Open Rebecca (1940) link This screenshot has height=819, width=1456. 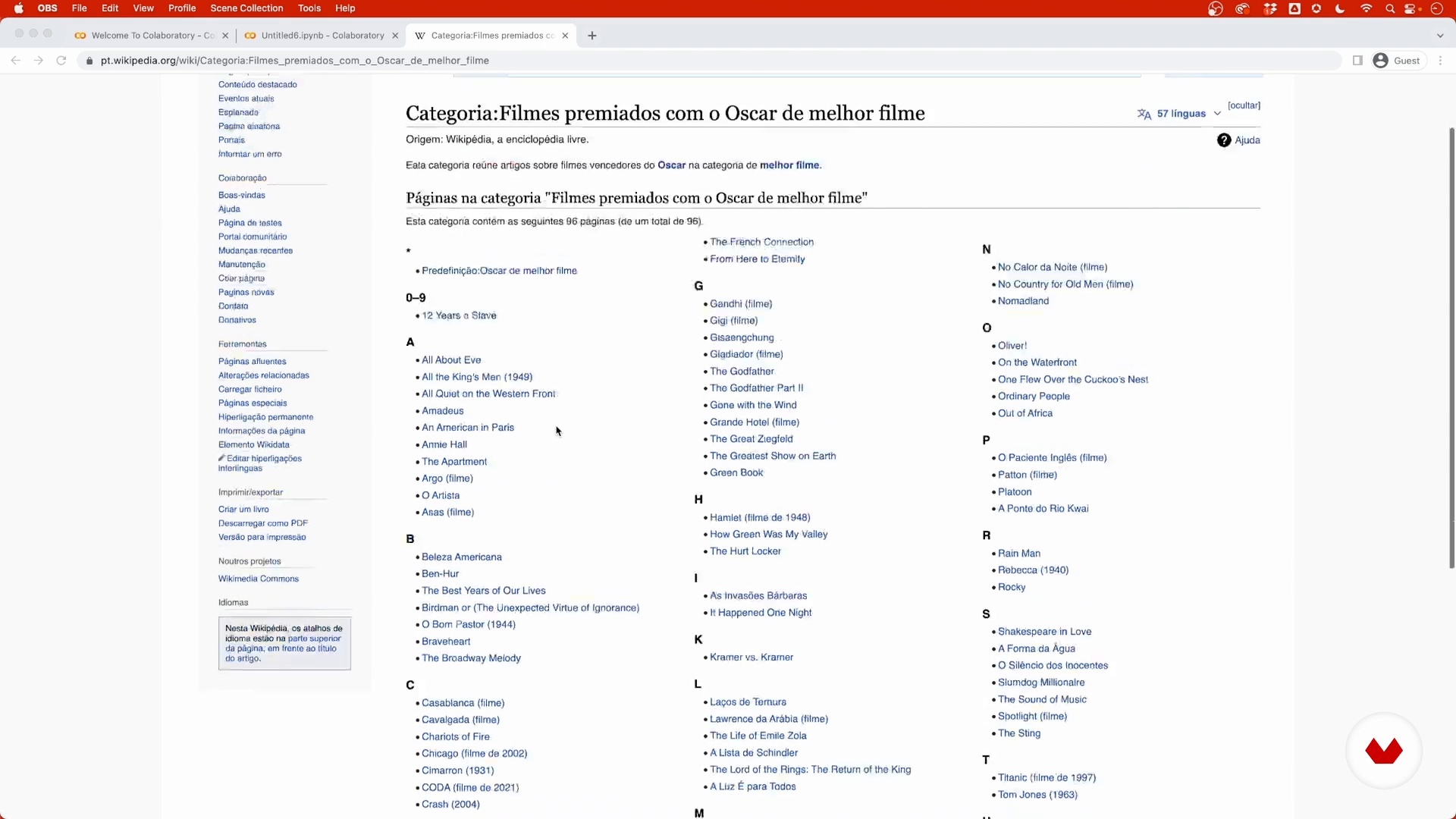coord(1033,570)
